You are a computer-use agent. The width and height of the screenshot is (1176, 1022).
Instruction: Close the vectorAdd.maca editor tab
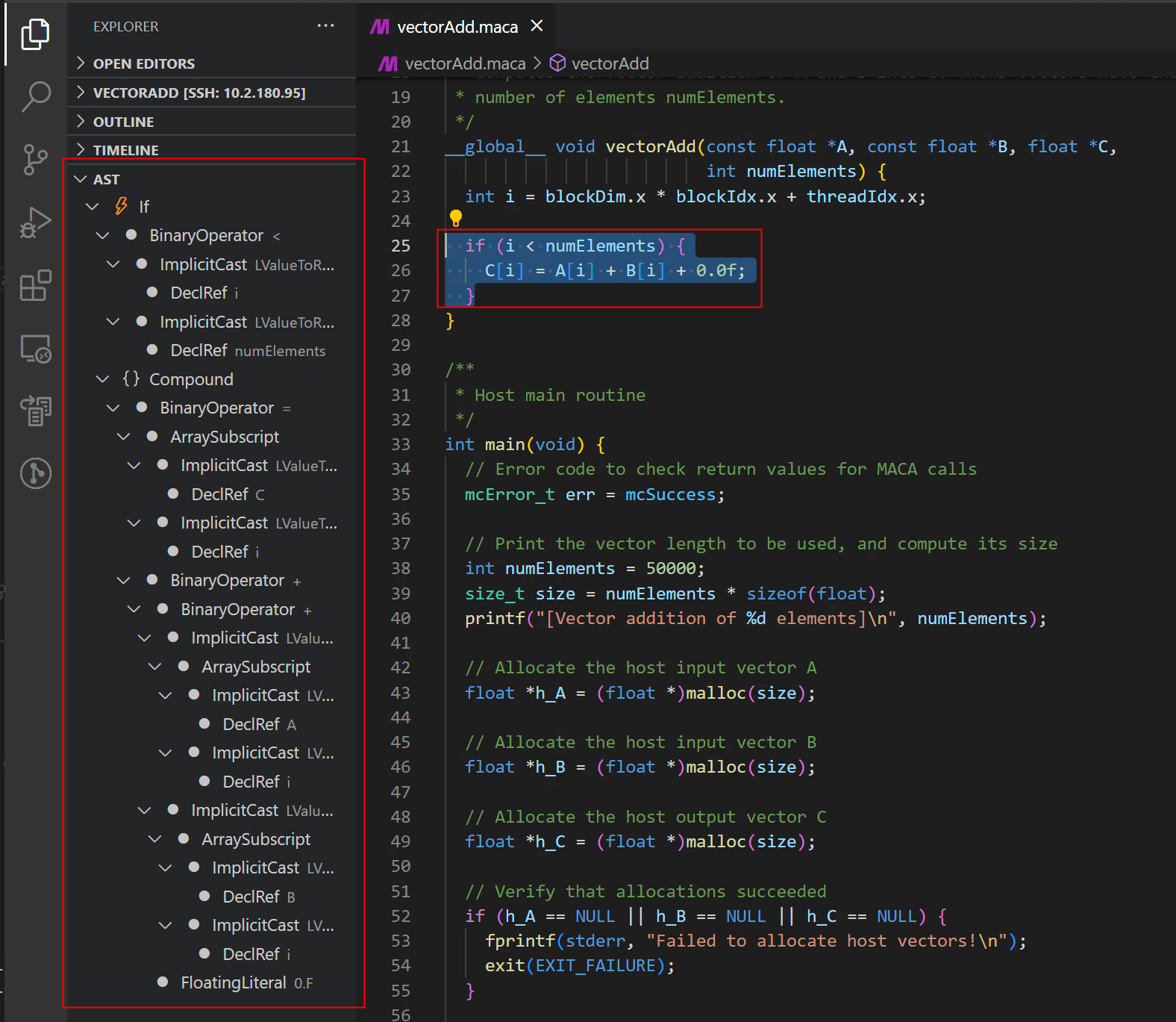(x=537, y=26)
